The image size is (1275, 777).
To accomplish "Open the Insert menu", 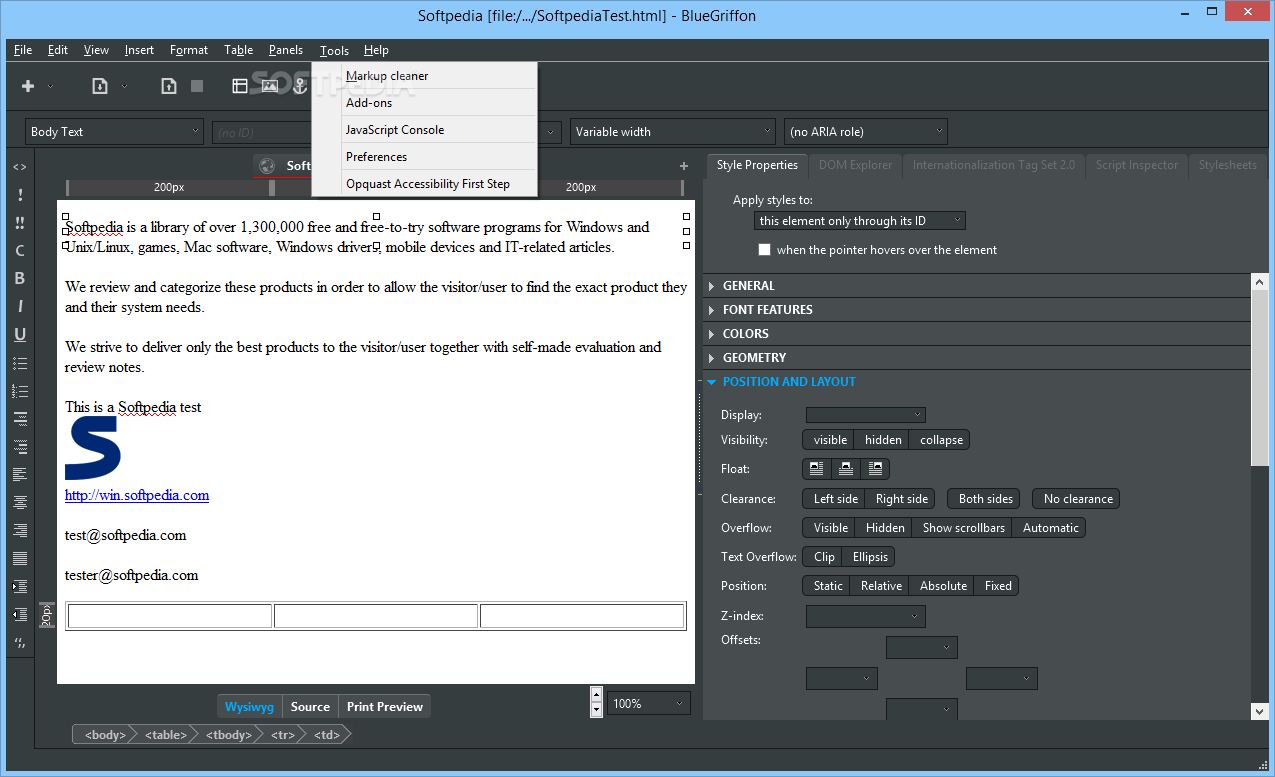I will (x=139, y=50).
